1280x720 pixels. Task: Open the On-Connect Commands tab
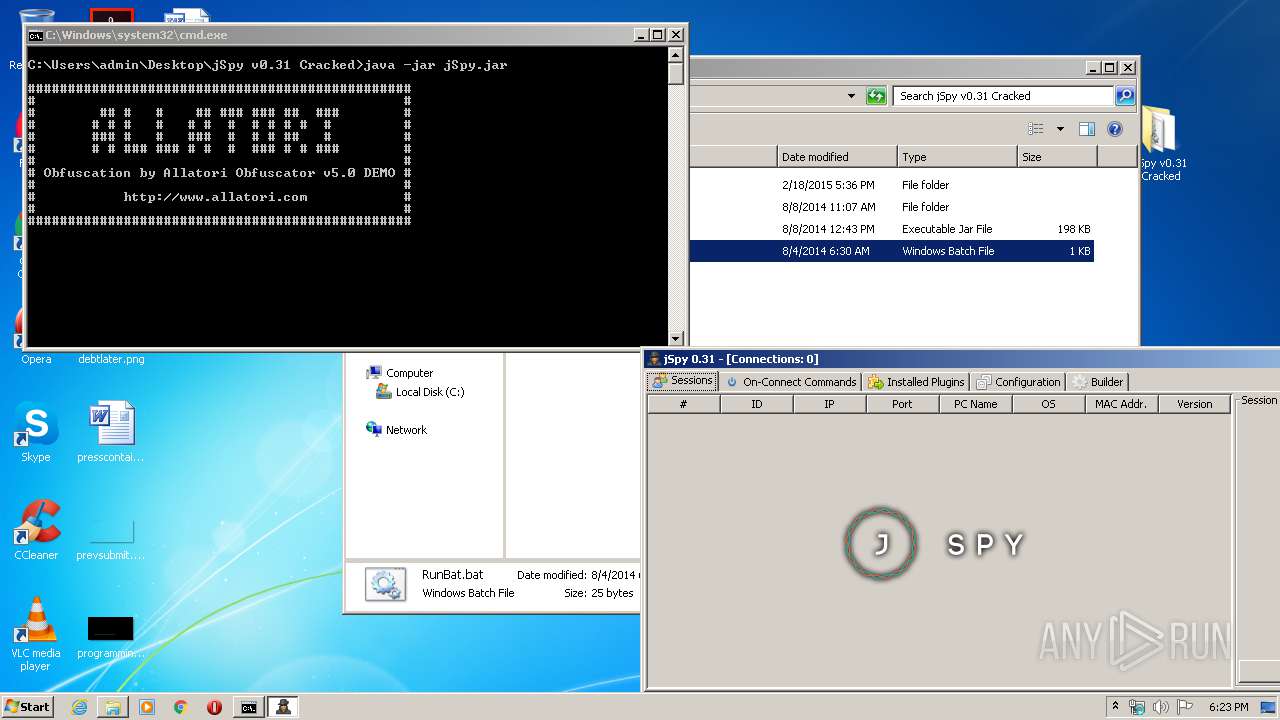(791, 382)
